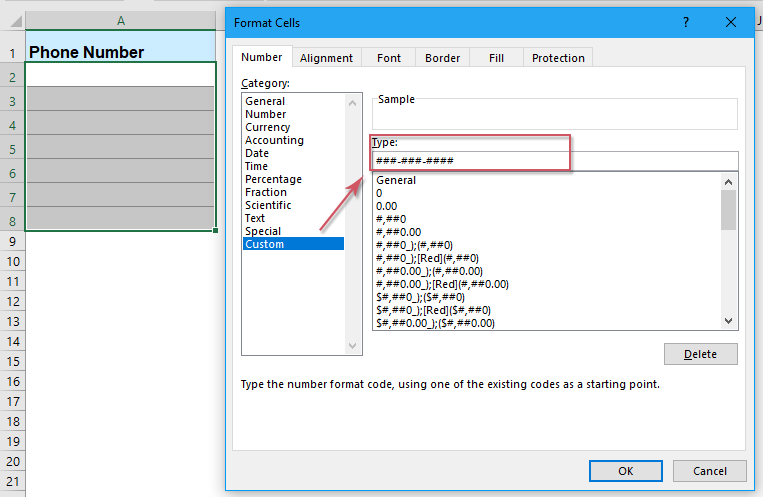Open the Protection tab

pyautogui.click(x=558, y=58)
